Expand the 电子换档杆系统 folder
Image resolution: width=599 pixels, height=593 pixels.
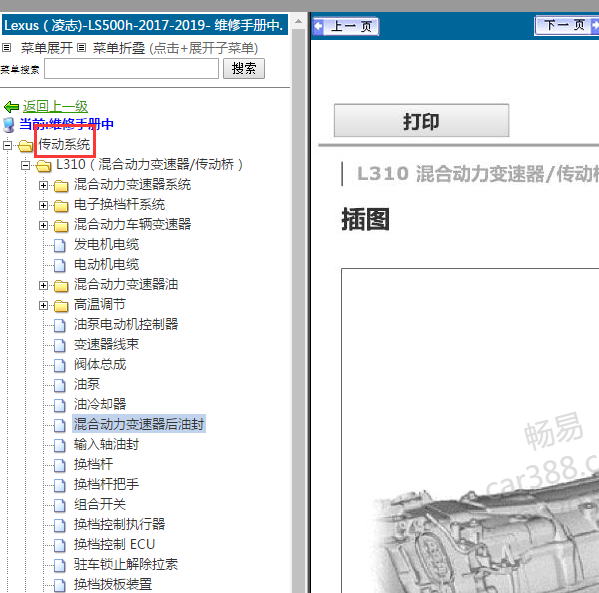pyautogui.click(x=43, y=206)
